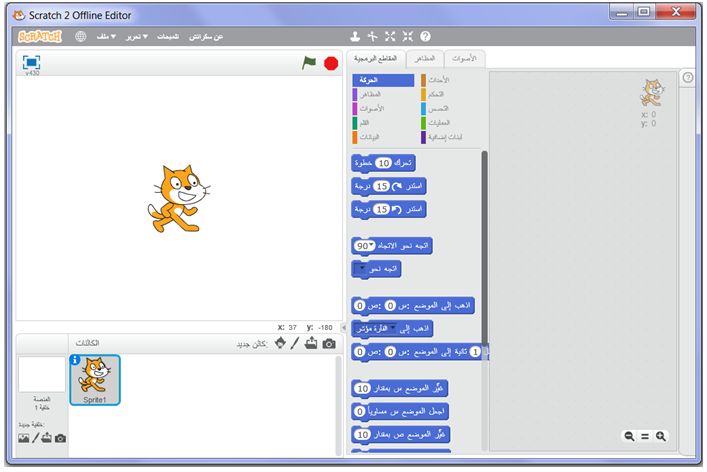
Task: Reset scripts area zoom with equals icon
Action: coord(645,436)
